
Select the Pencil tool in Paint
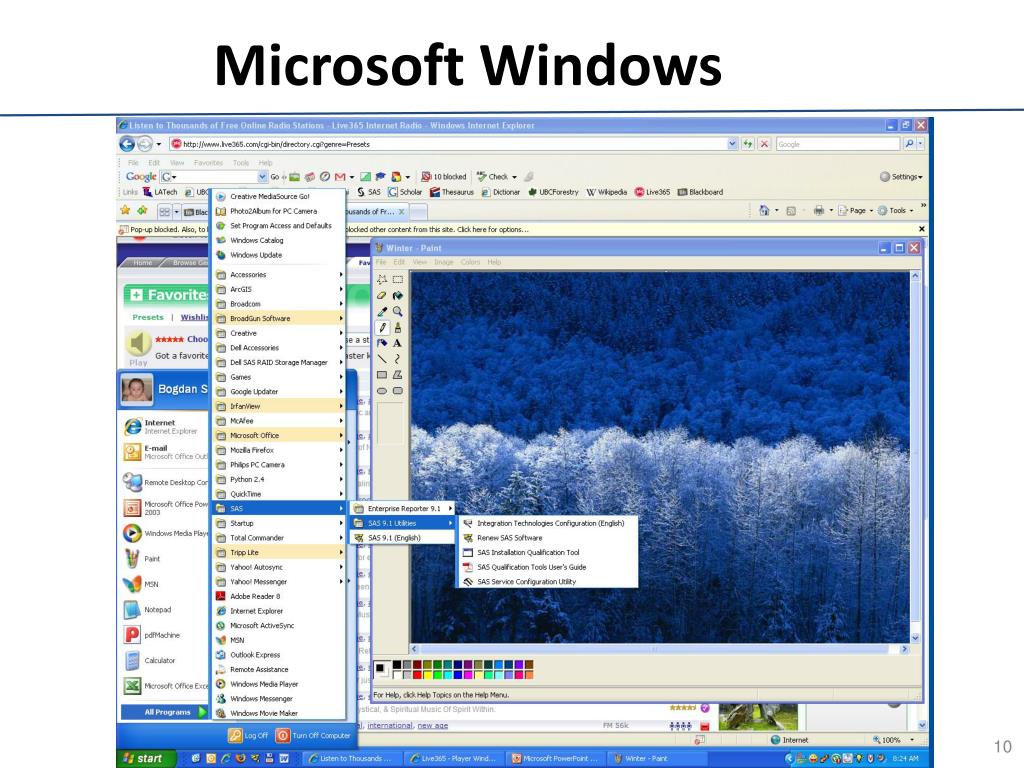click(x=382, y=327)
